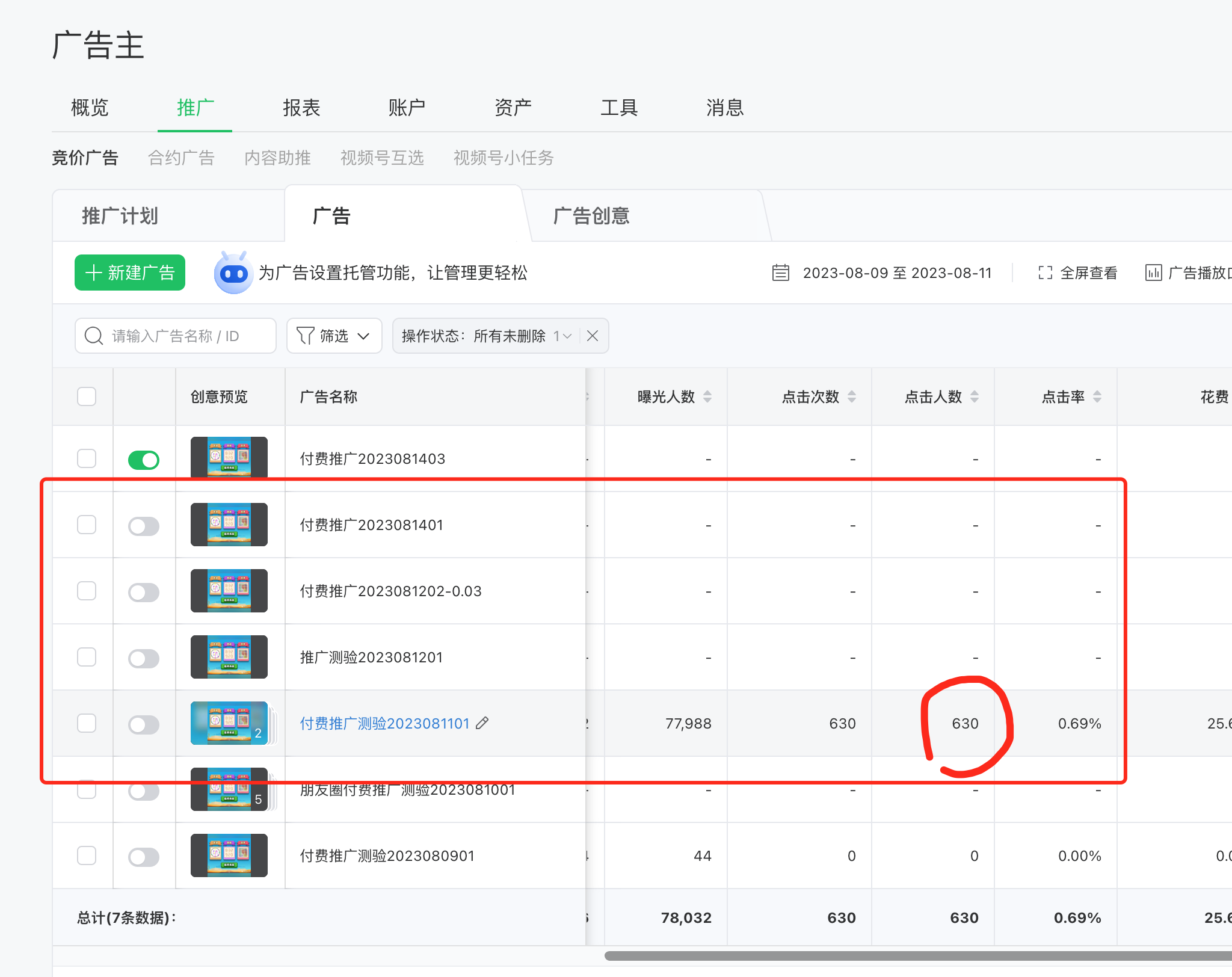Click the fullscreen view icon (全屏查看)
The image size is (1232, 977).
[1045, 273]
